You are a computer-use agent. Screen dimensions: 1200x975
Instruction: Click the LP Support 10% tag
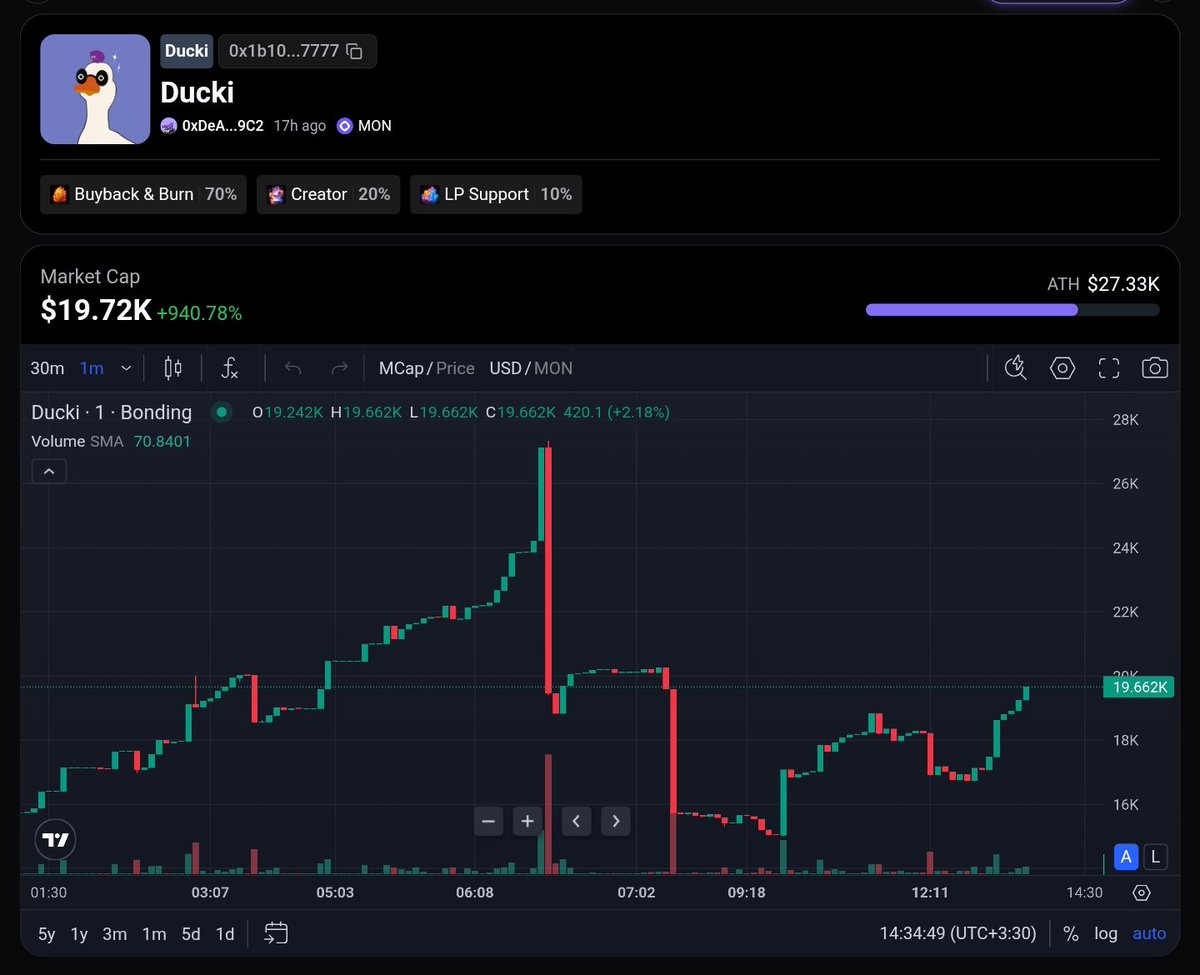[496, 194]
